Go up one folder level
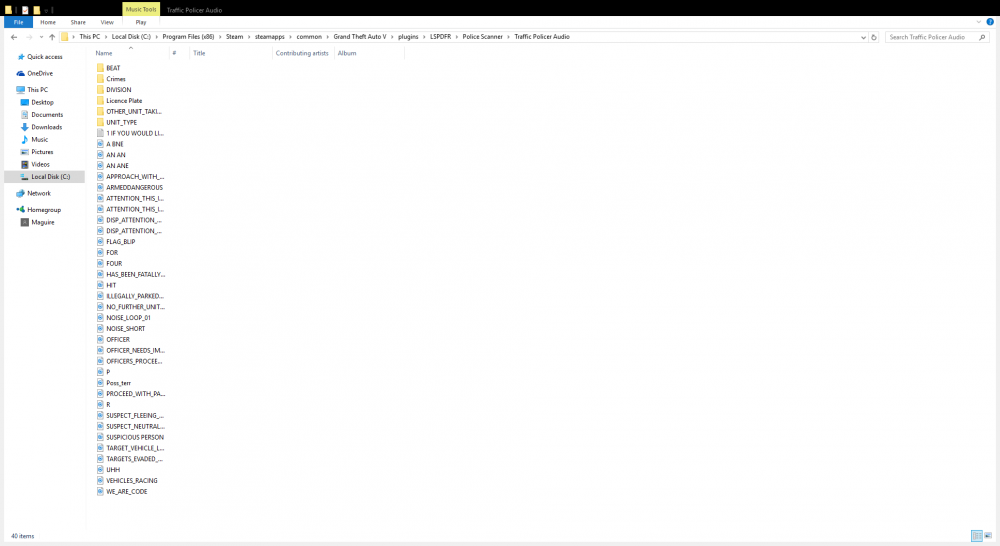Viewport: 1000px width, 546px height. pos(52,37)
